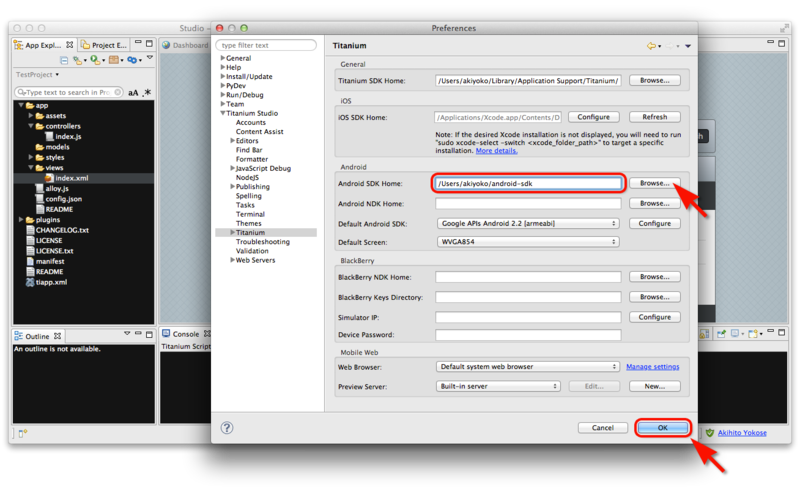Click the status bar icon at bottom left
This screenshot has width=800, height=492.
point(22,433)
